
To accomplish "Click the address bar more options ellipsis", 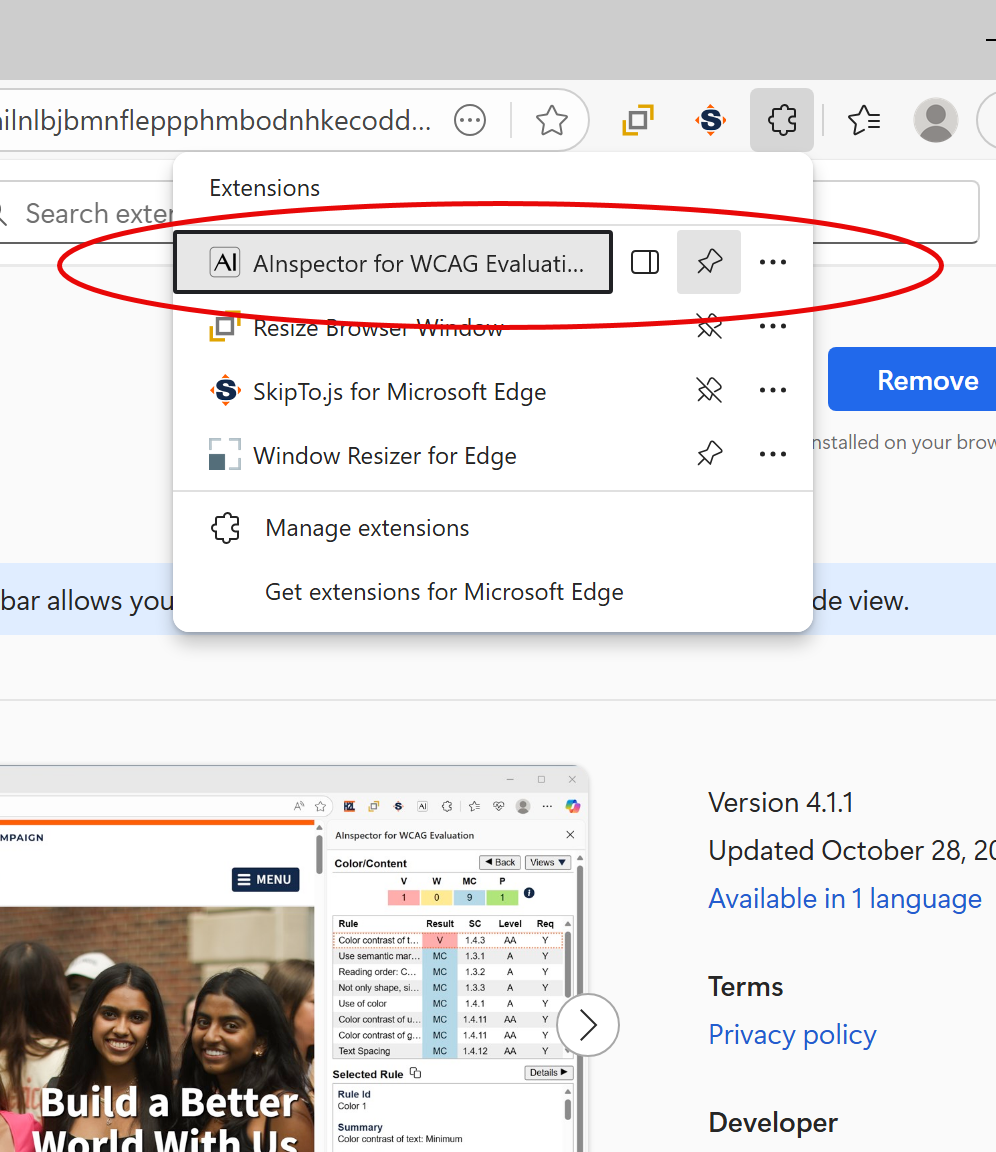I will pos(470,121).
